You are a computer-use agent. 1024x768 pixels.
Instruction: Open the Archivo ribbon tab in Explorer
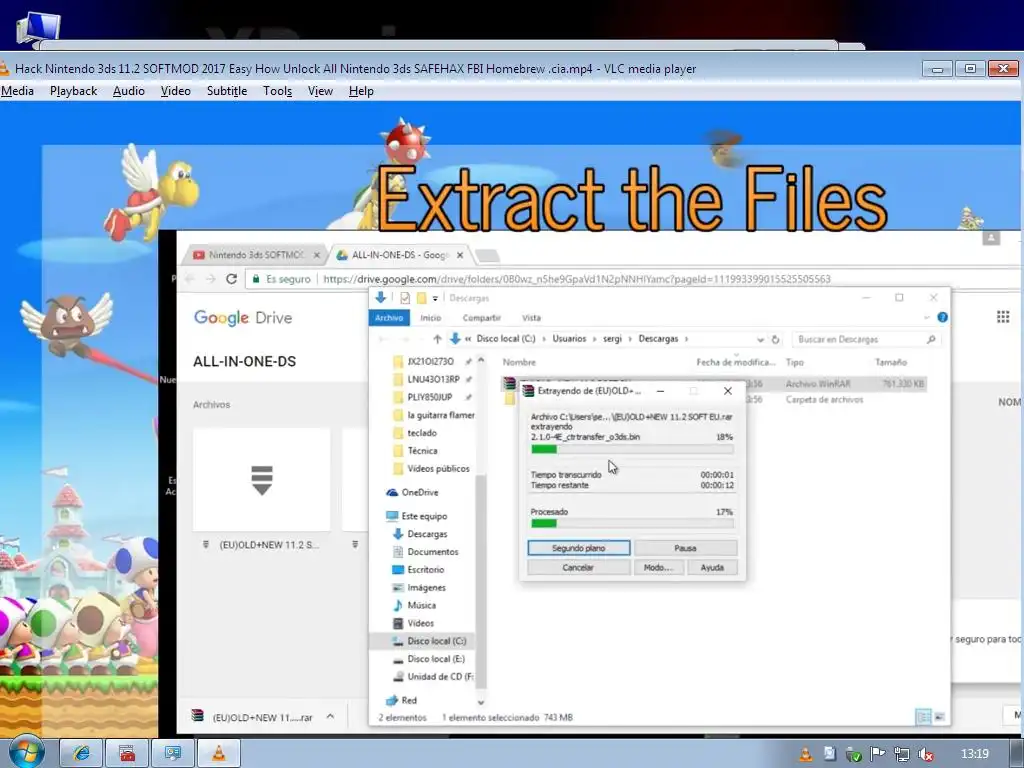(x=389, y=318)
